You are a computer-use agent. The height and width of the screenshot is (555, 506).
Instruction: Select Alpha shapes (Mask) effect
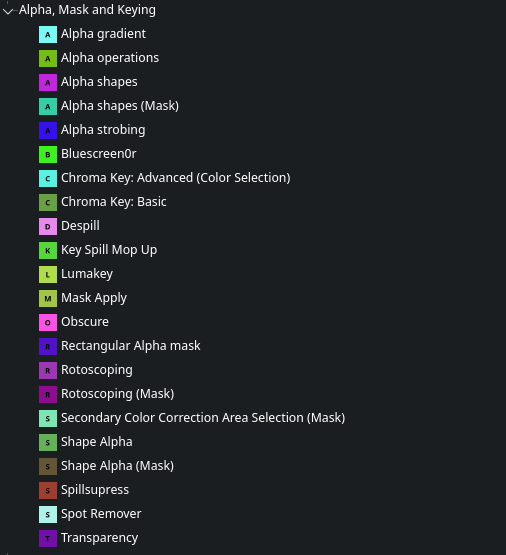pyautogui.click(x=120, y=106)
